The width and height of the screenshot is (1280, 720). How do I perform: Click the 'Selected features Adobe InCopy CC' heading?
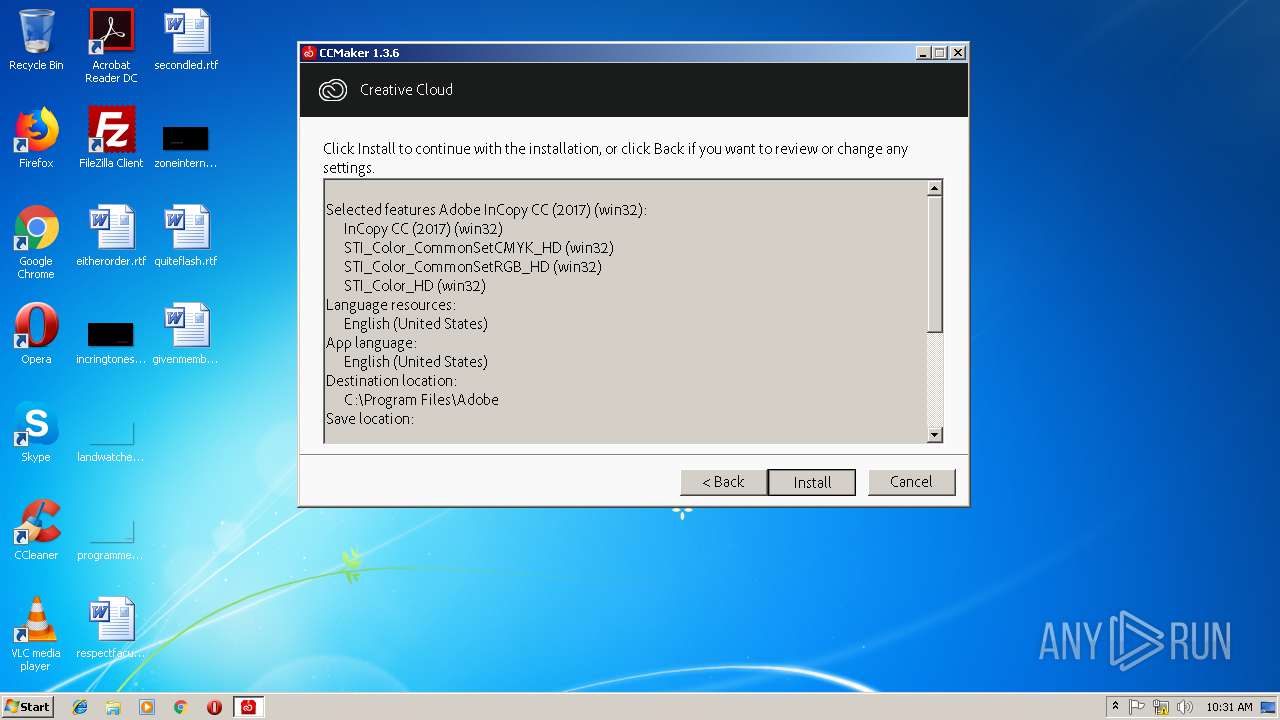[487, 210]
